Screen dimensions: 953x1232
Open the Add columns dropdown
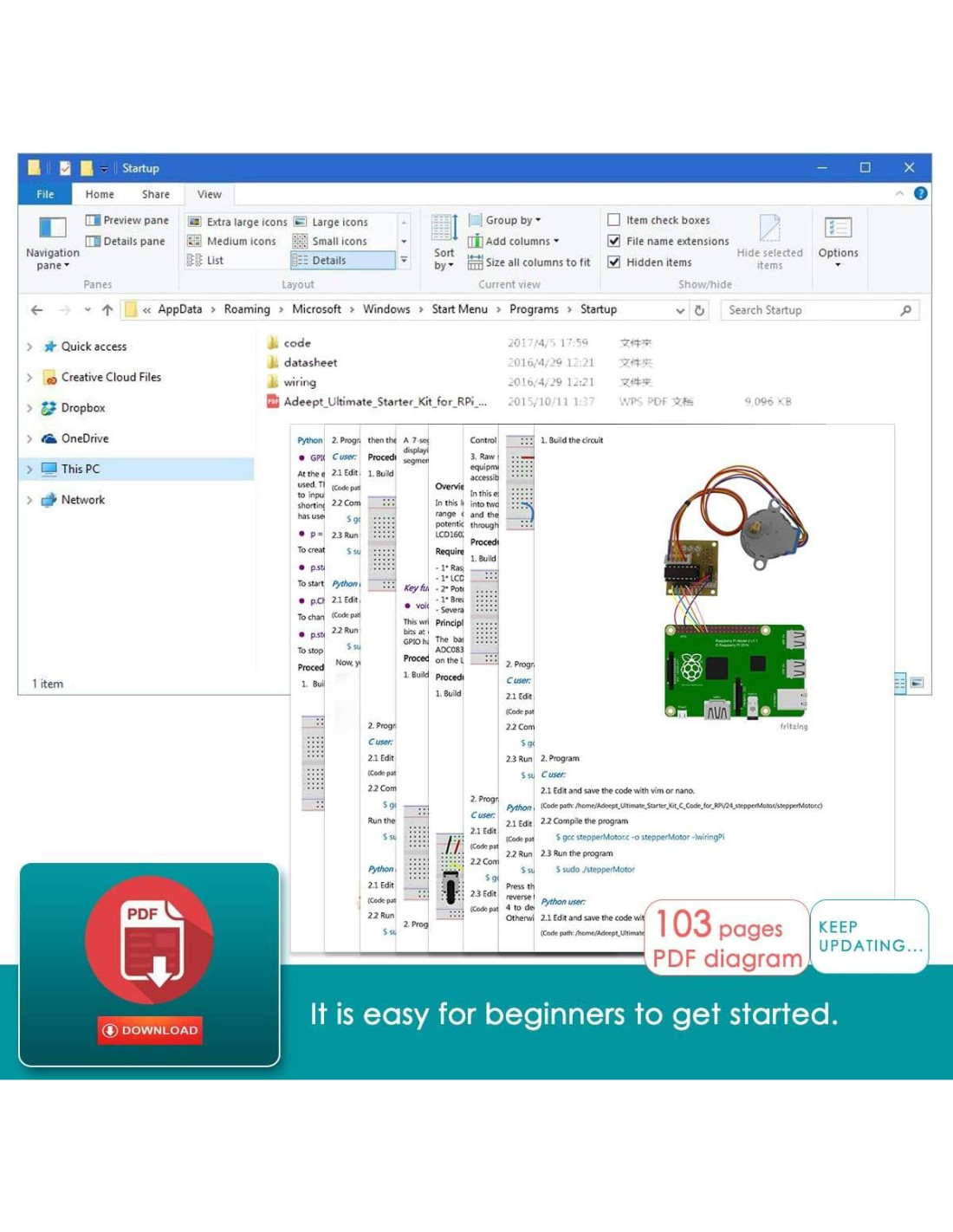(x=515, y=241)
